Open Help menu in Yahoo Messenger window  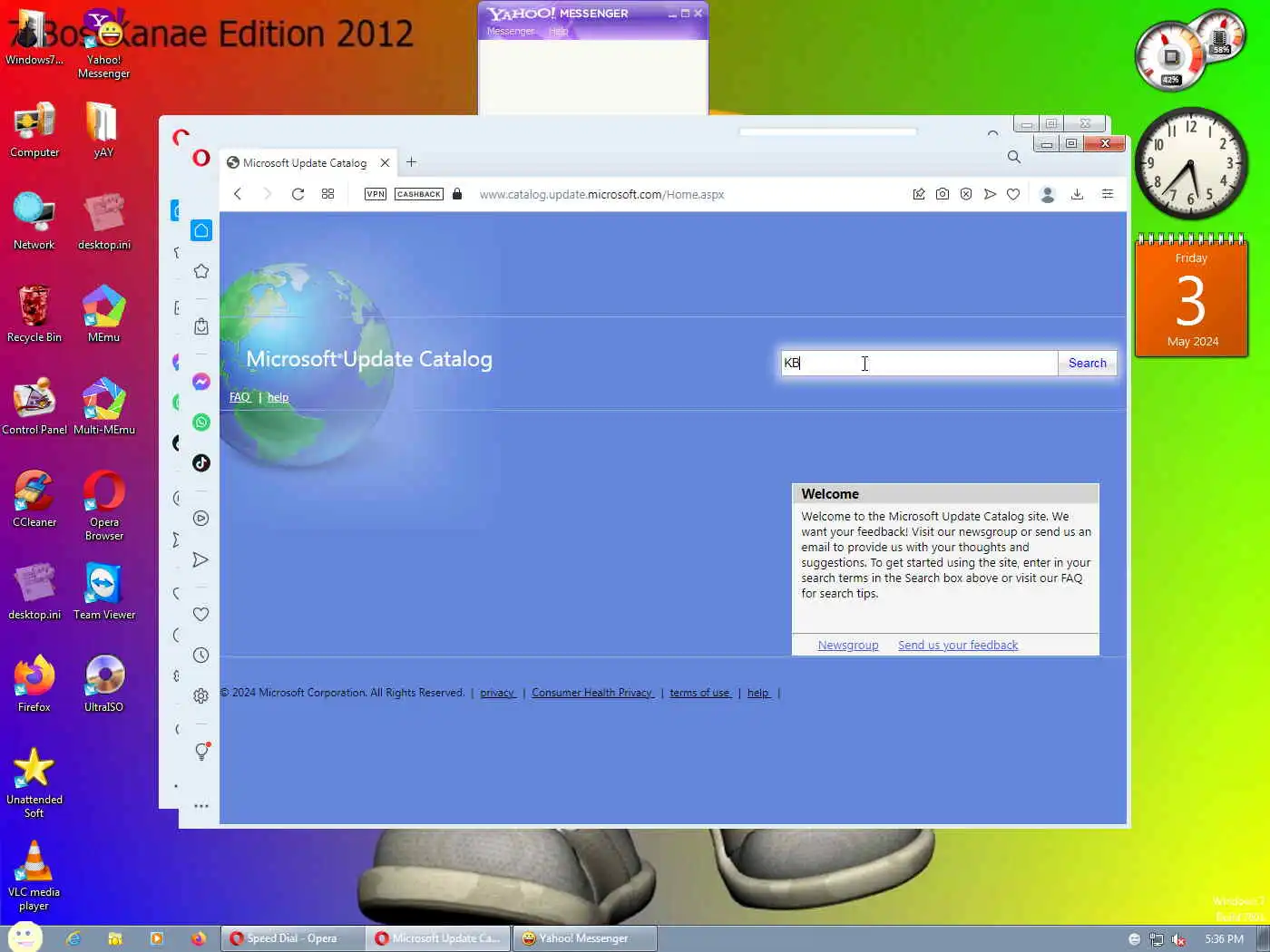tap(558, 31)
